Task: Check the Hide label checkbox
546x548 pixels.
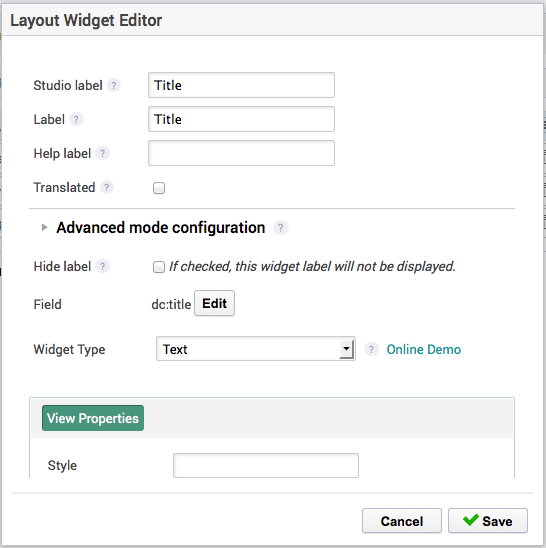Action: click(x=159, y=267)
